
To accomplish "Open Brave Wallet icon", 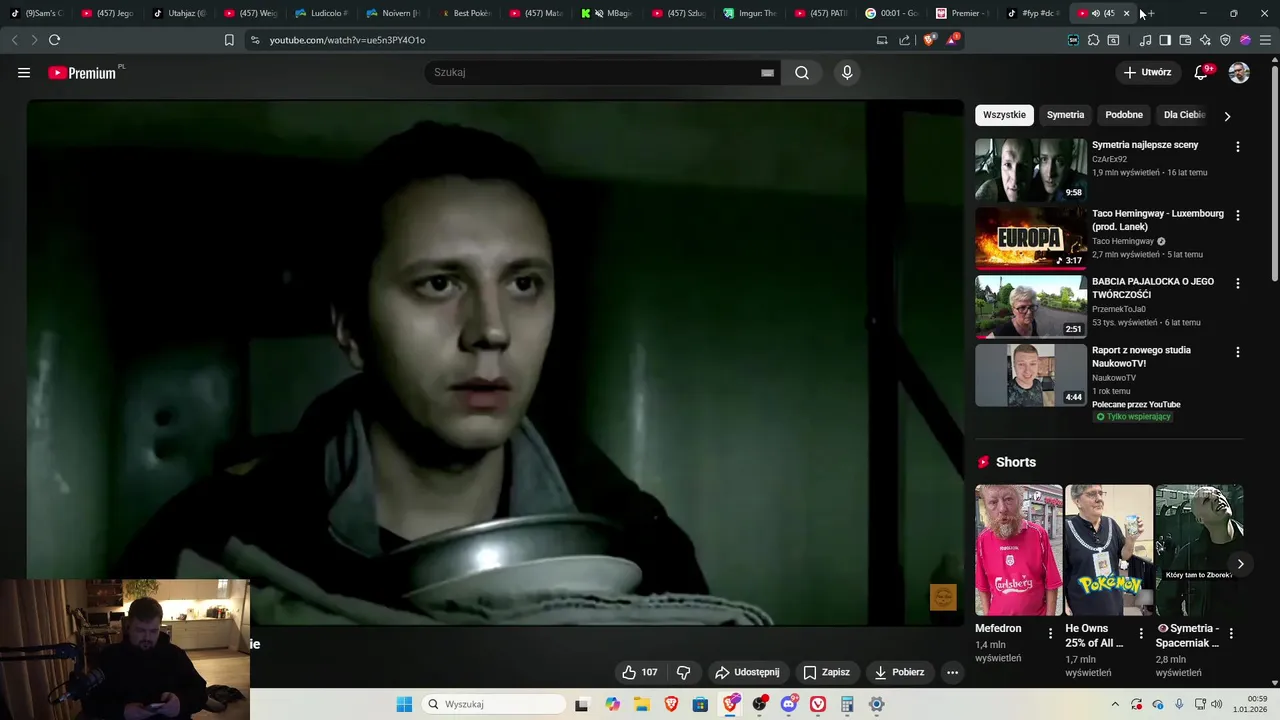I will point(1185,40).
